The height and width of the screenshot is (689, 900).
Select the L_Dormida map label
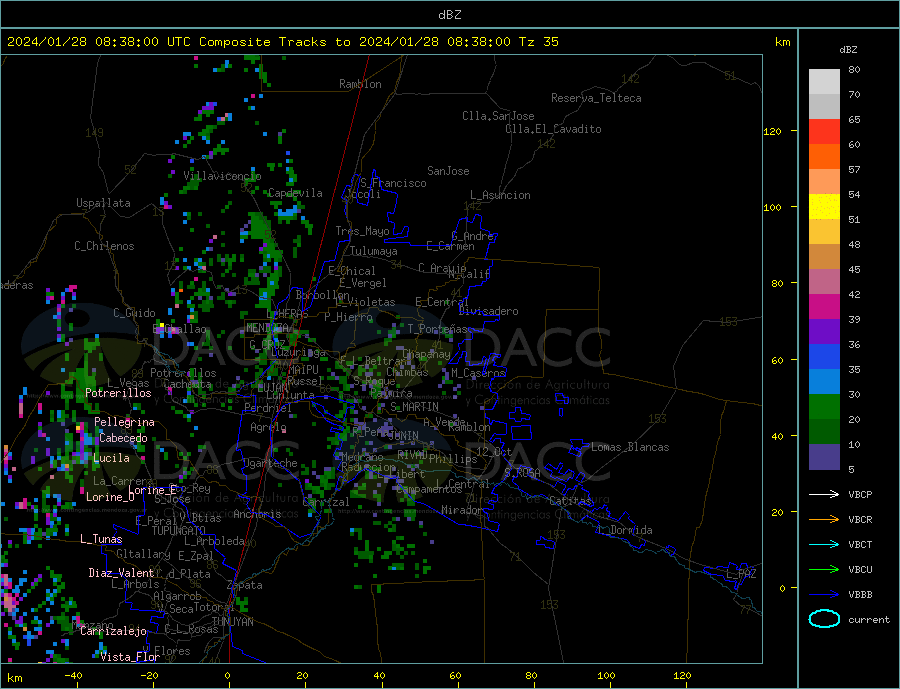(626, 530)
